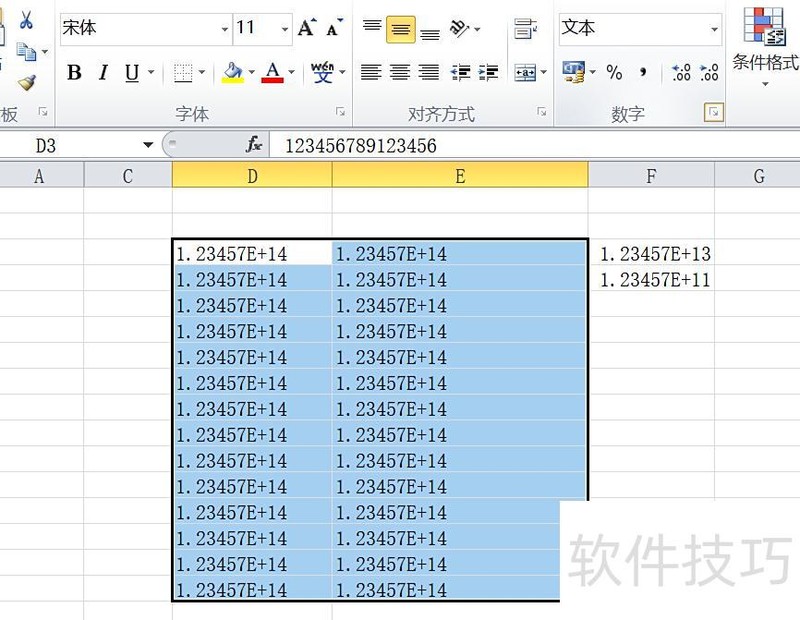Click the white active cell showing 1.23457E+14
Screen dimensions: 800x620
point(252,253)
